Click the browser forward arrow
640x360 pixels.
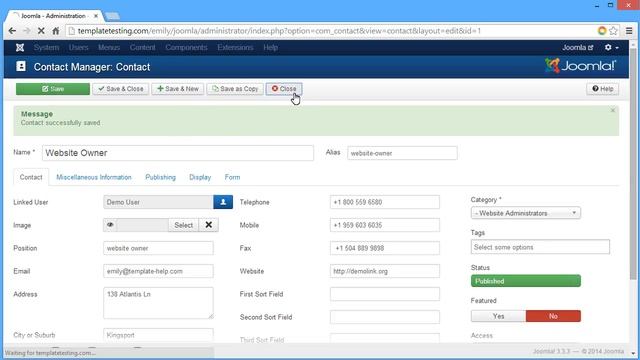27,31
